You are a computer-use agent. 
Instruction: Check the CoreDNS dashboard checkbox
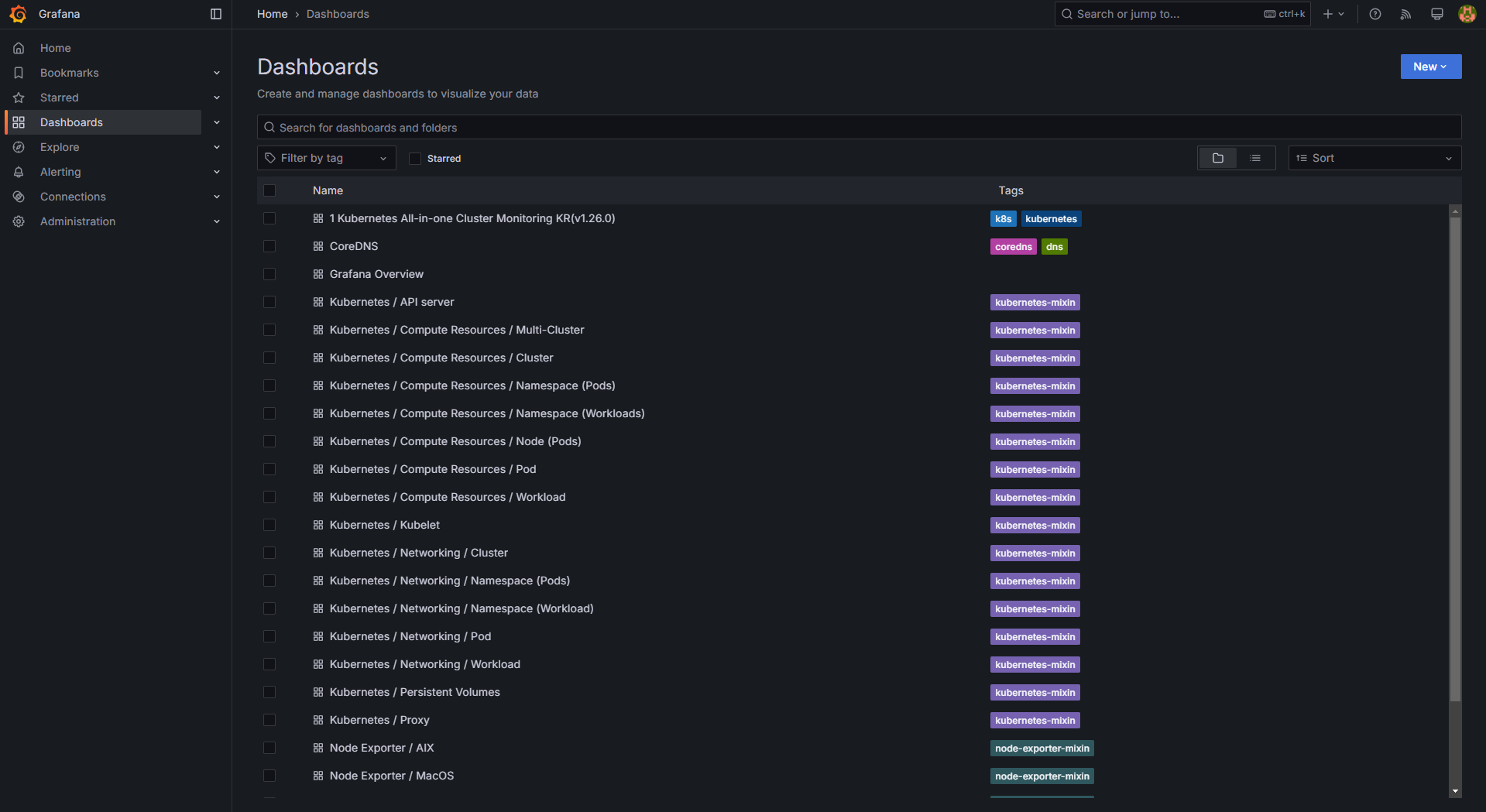pos(269,246)
